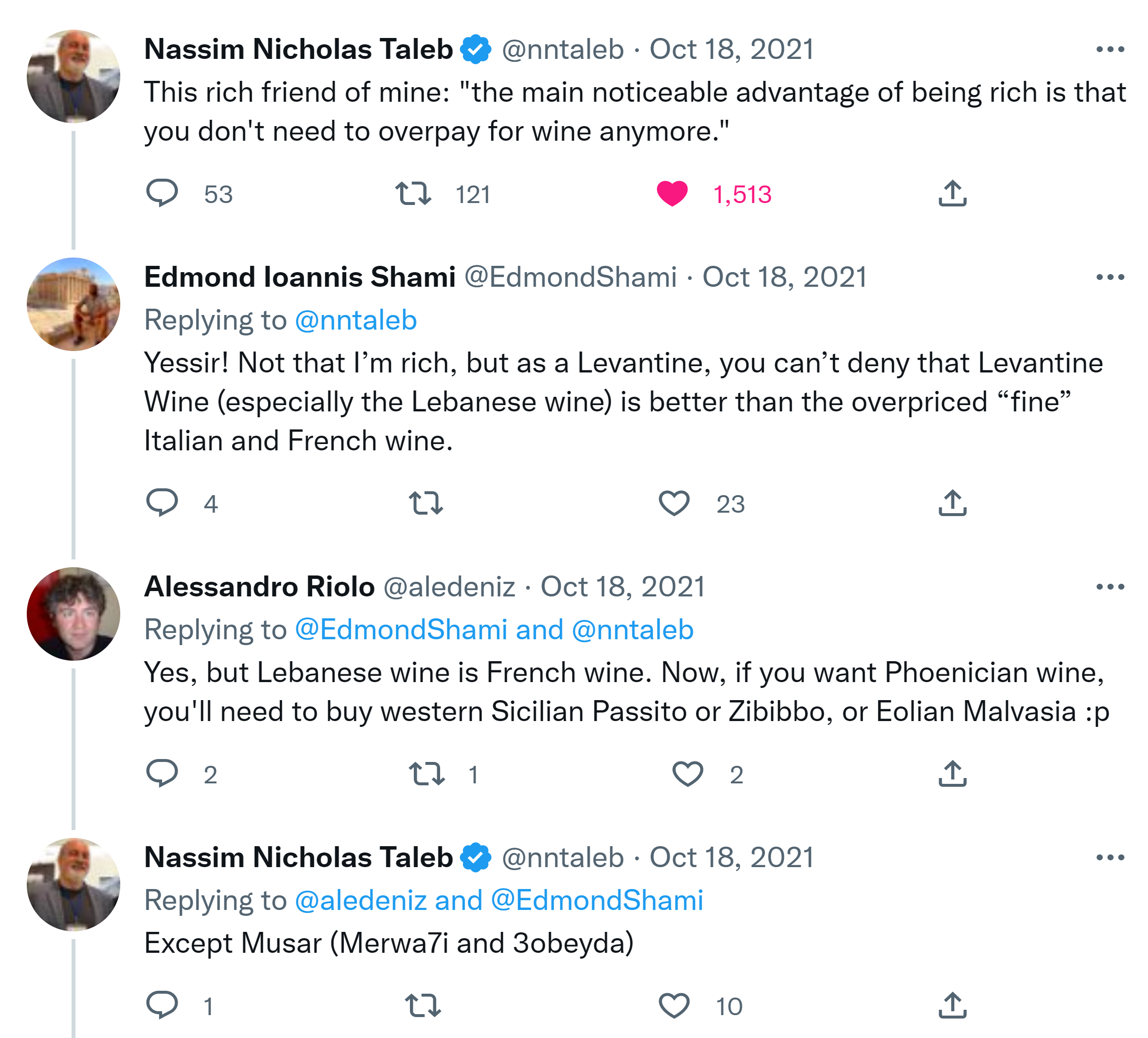Open more options on Edmond Shami's tweet
This screenshot has width=1148, height=1038.
coord(1109,278)
